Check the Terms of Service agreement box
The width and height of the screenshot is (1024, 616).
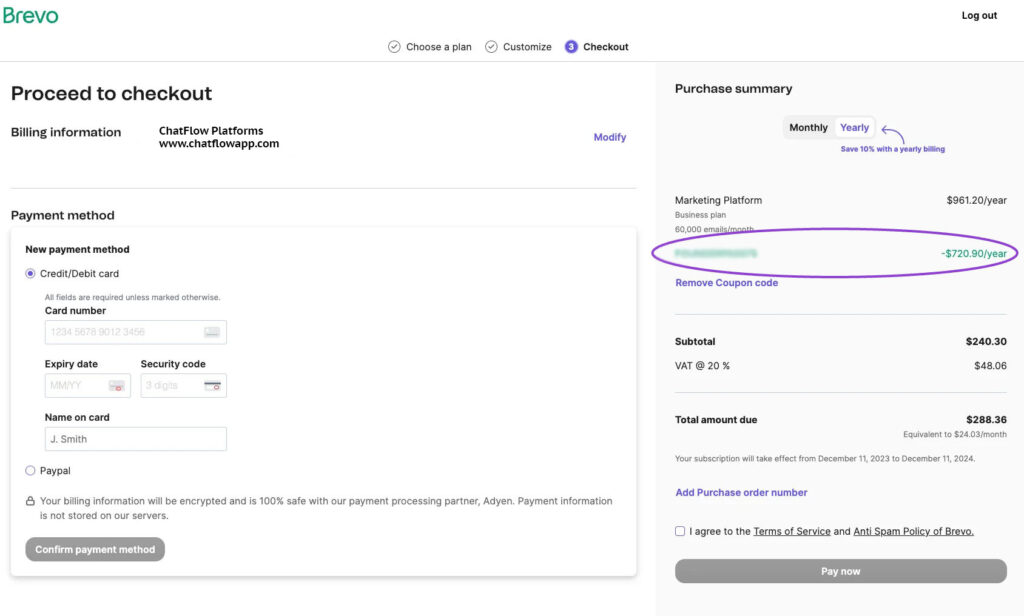(x=680, y=531)
